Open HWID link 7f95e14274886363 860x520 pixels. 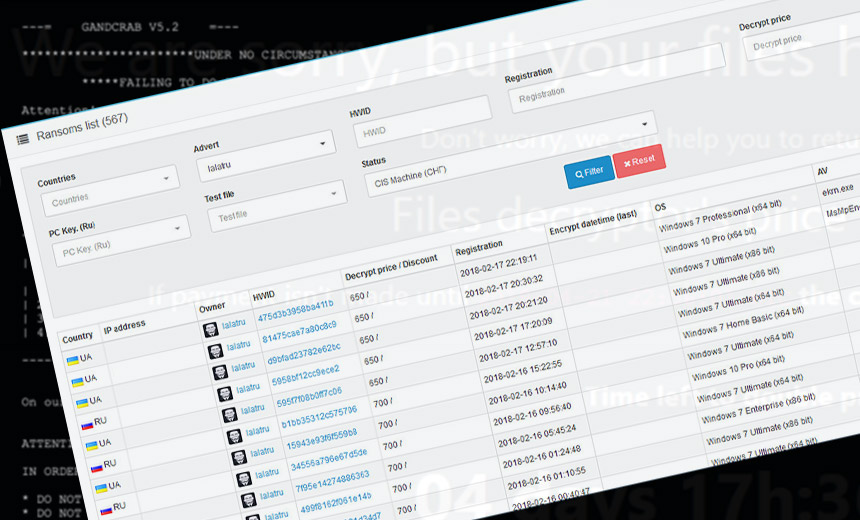332,481
